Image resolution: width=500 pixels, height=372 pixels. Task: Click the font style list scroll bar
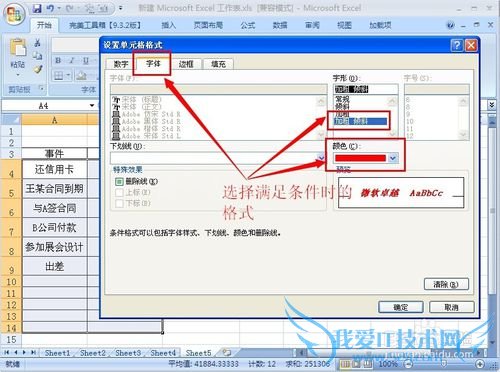[393, 117]
